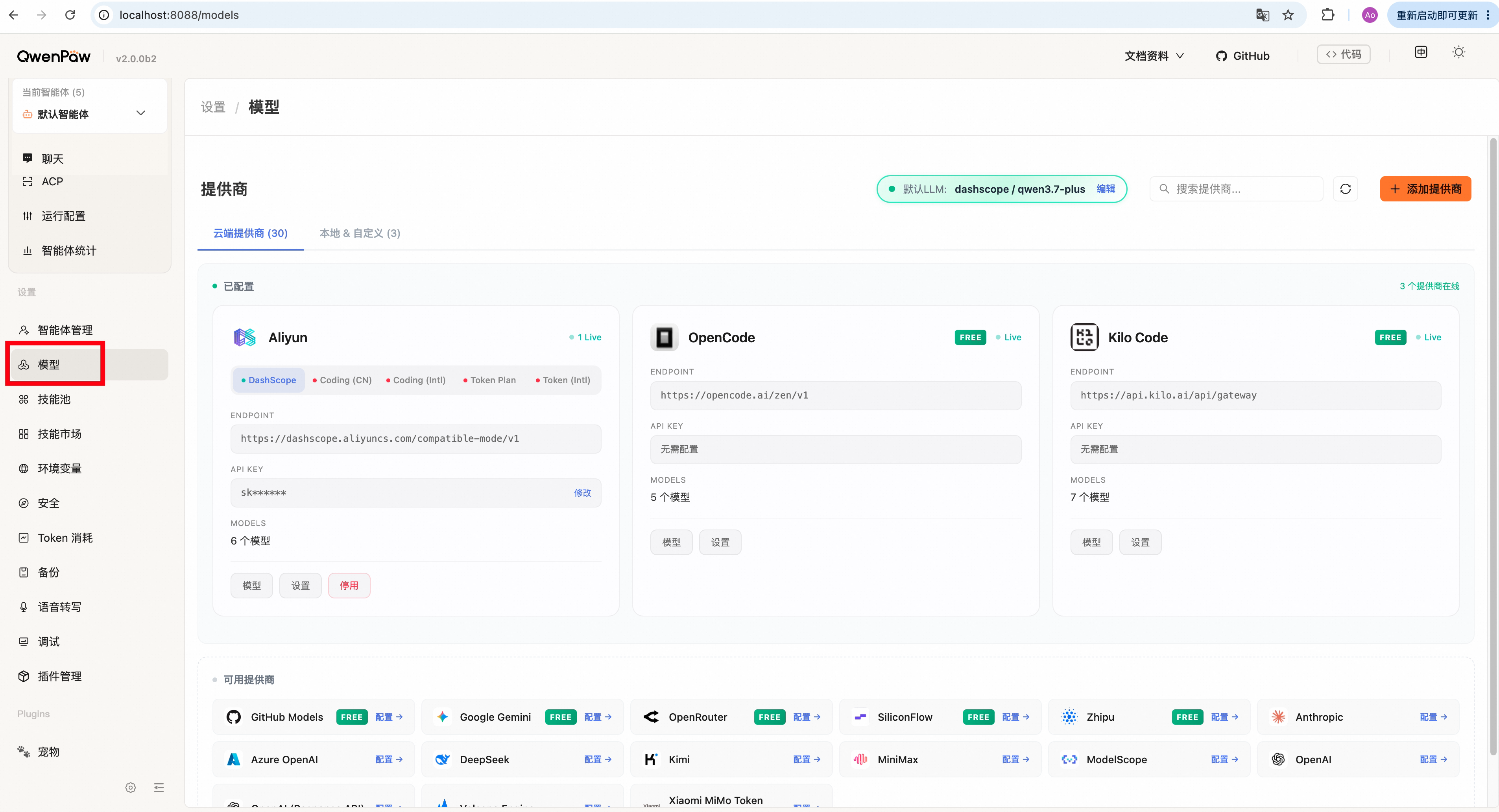This screenshot has width=1499, height=812.
Task: Click the Kilo Code provider logo
Action: coord(1084,338)
